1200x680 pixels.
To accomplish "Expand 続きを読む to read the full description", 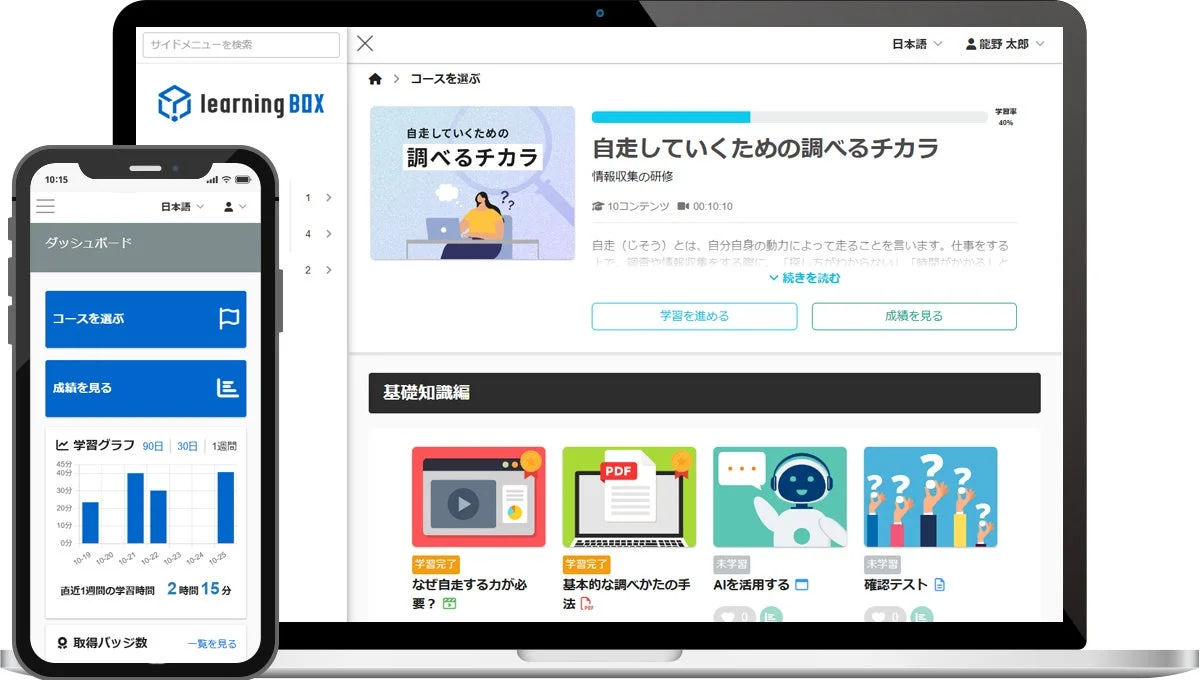I will 805,277.
